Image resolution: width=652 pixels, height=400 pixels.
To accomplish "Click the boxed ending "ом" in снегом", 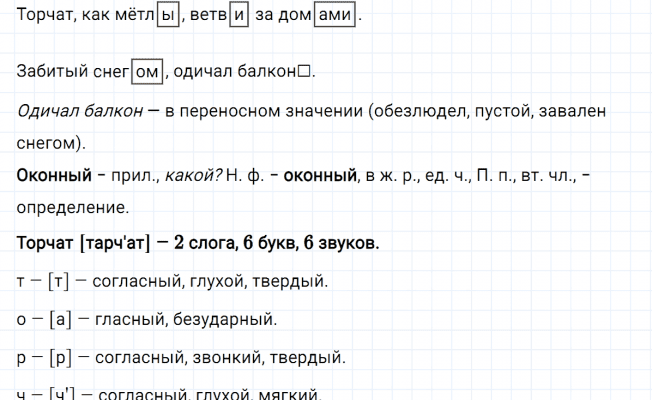I will click(x=146, y=73).
